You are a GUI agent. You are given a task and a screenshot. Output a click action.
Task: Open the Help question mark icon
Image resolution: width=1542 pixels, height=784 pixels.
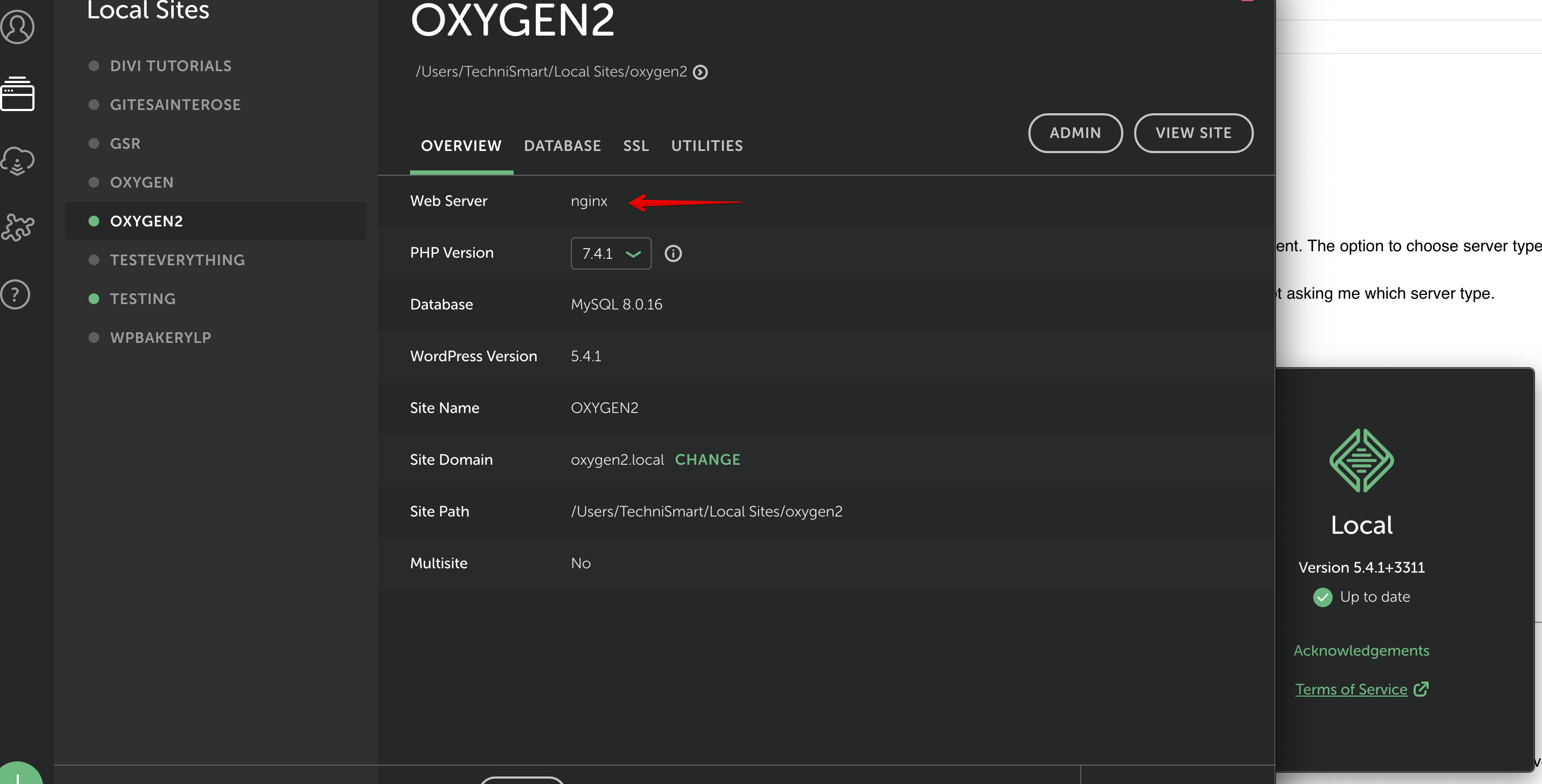(x=16, y=294)
